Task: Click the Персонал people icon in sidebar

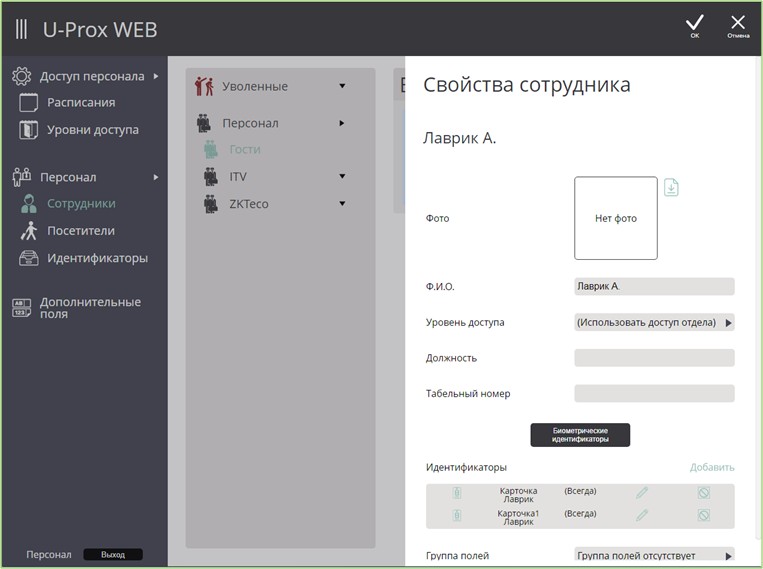Action: point(22,177)
